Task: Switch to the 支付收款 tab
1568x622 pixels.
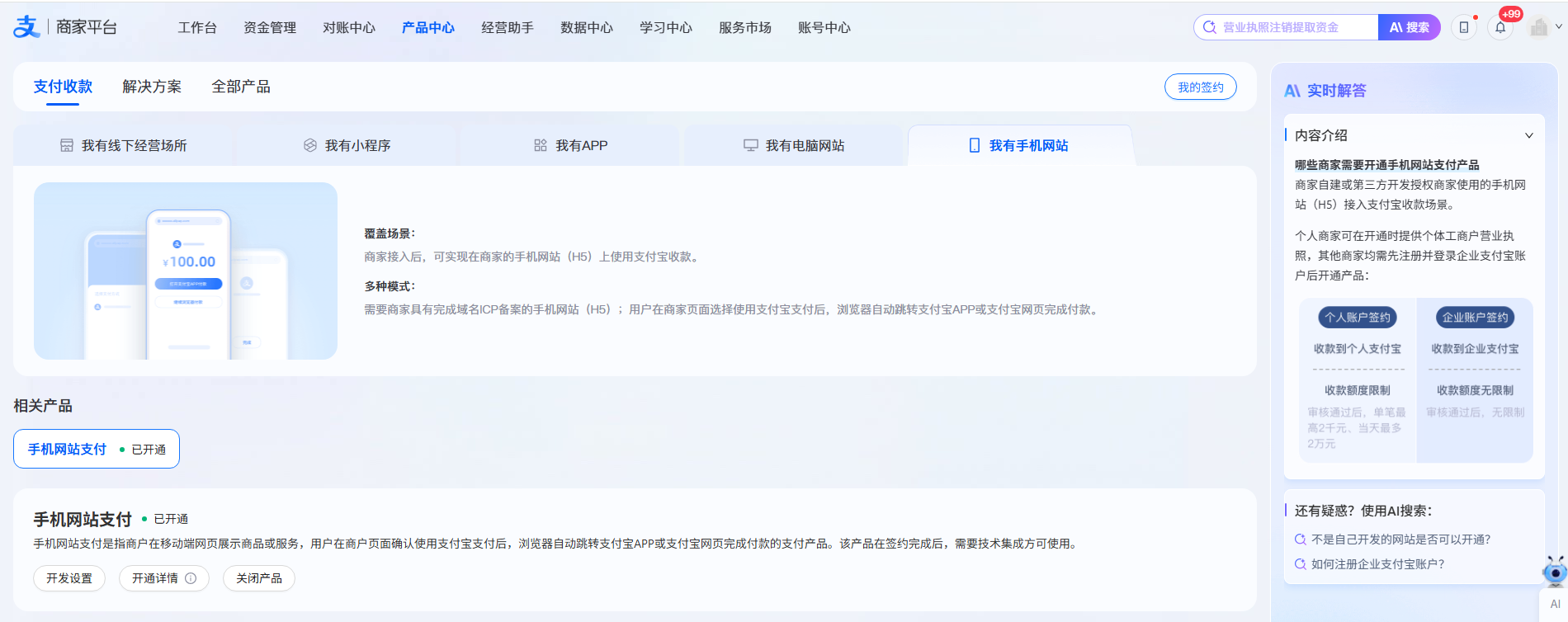Action: tap(63, 87)
